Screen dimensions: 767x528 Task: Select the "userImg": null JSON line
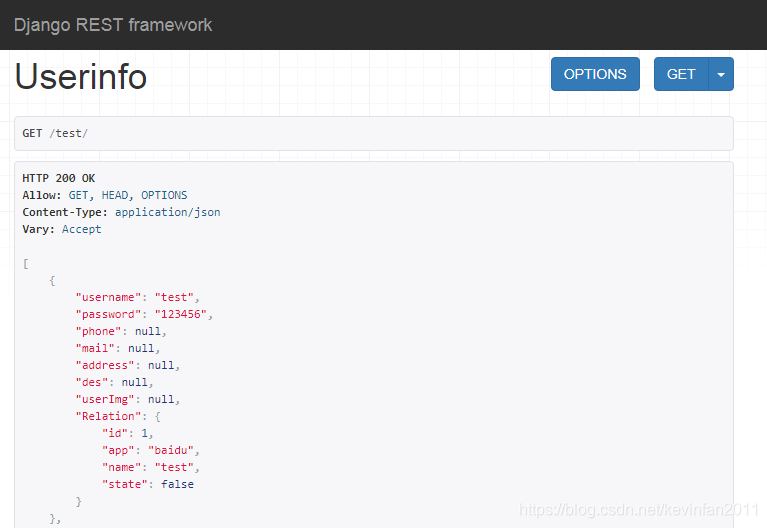[128, 399]
